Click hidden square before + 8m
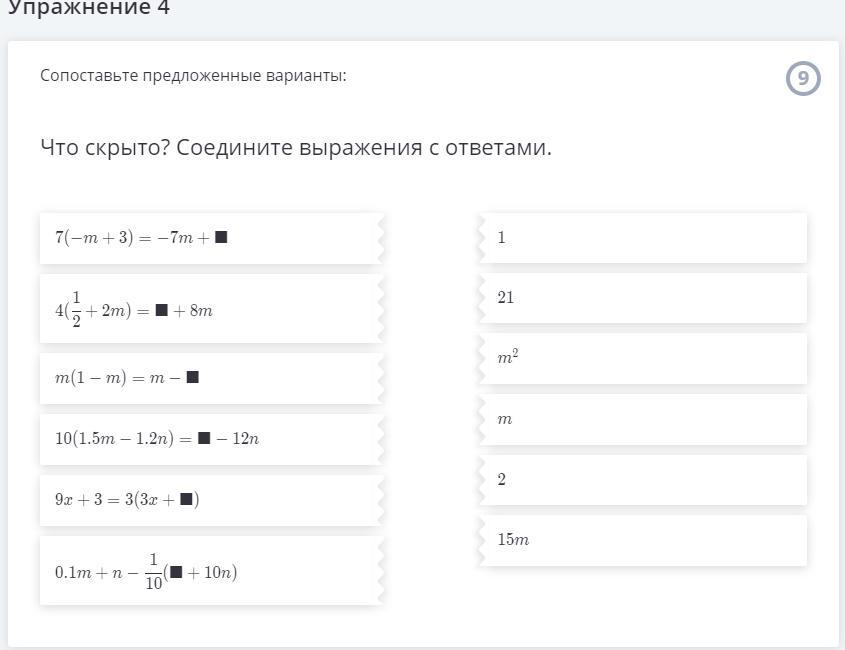The image size is (845, 650). (161, 310)
